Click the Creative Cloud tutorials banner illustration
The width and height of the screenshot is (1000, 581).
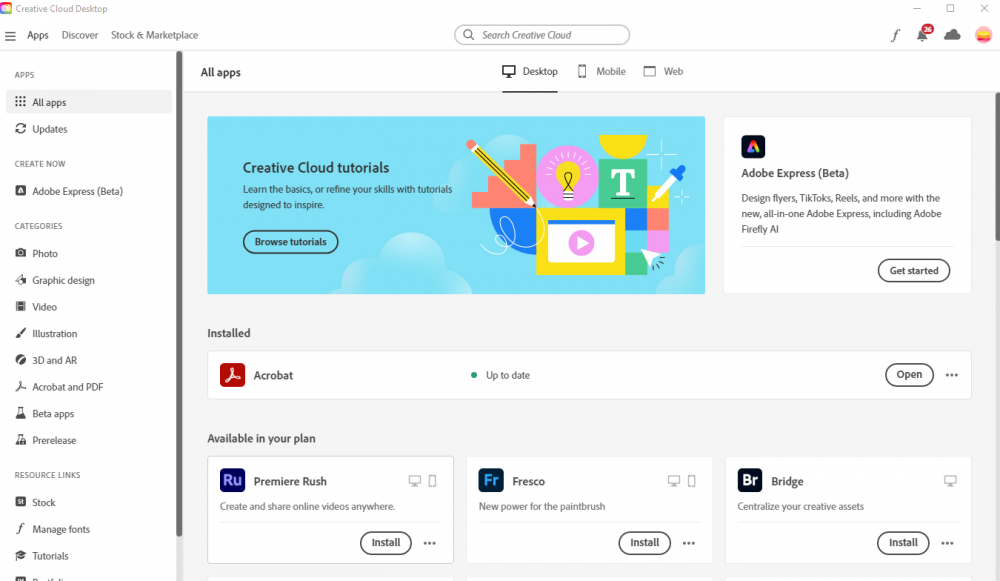pos(577,207)
